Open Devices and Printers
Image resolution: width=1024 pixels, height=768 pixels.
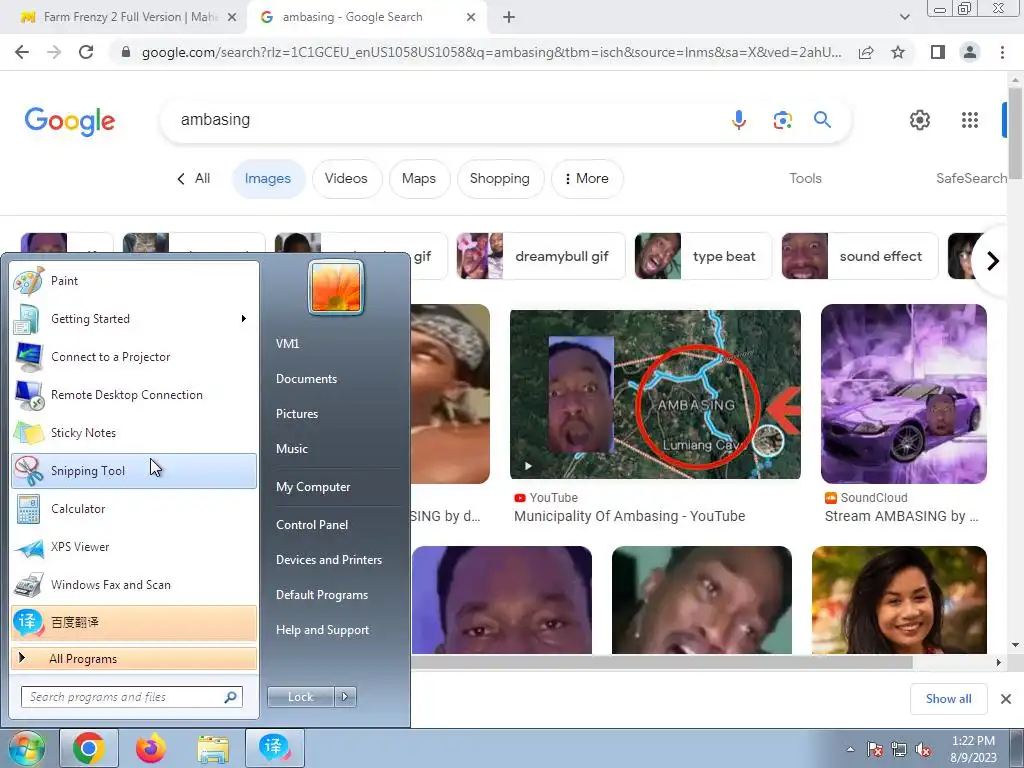(x=328, y=560)
